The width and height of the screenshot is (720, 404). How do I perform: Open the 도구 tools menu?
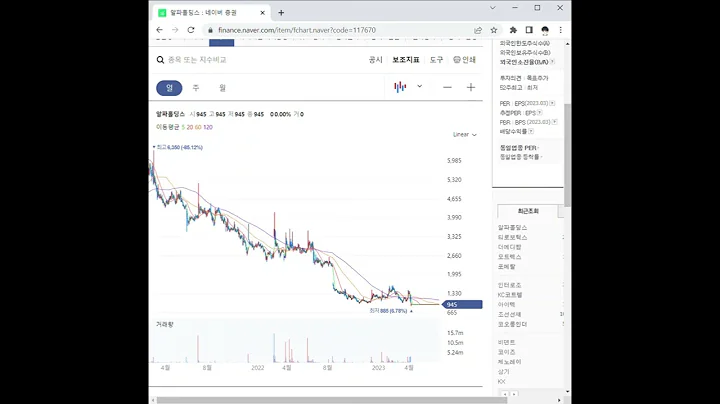coord(436,60)
